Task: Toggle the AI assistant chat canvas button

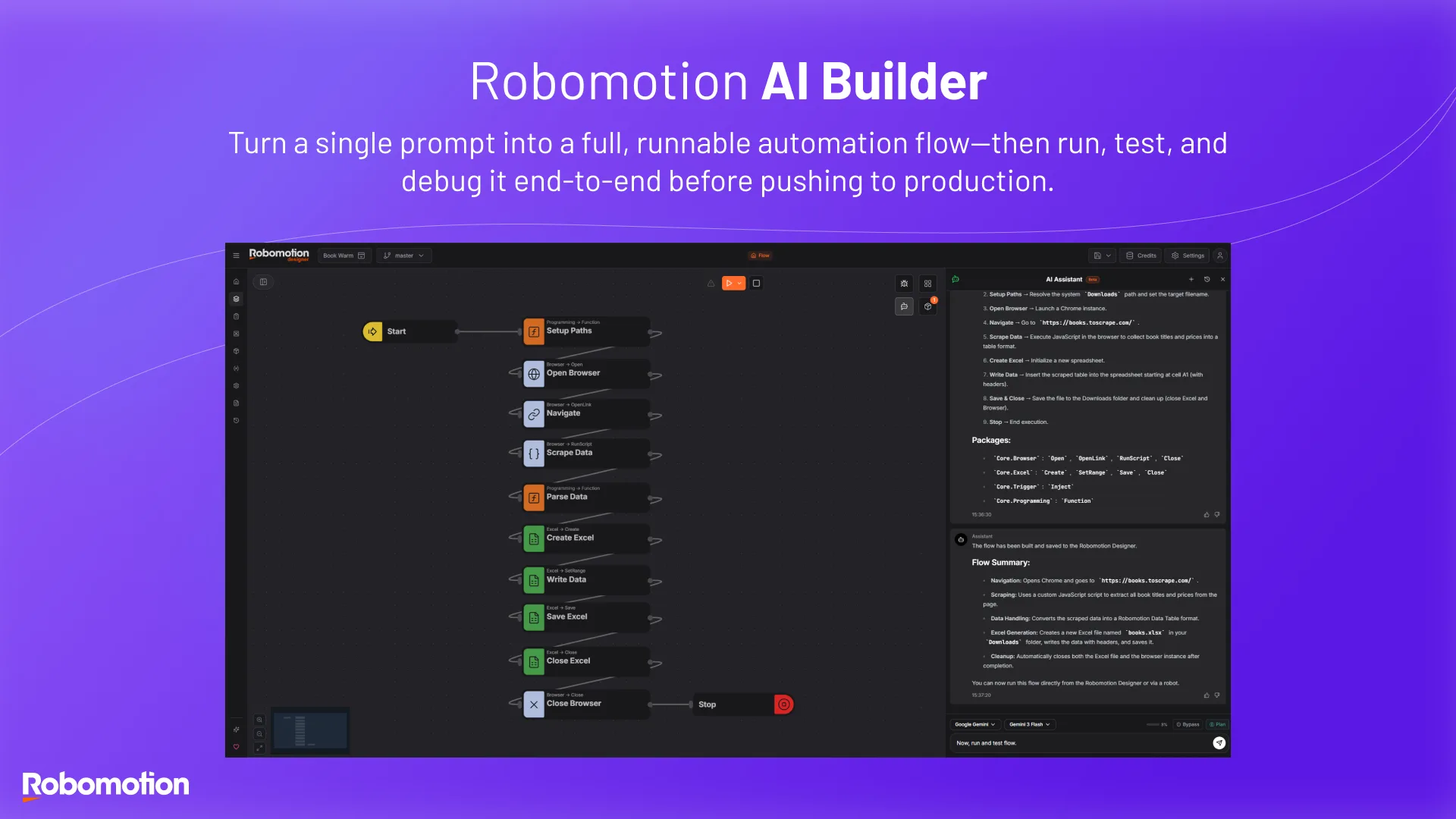Action: [x=904, y=306]
